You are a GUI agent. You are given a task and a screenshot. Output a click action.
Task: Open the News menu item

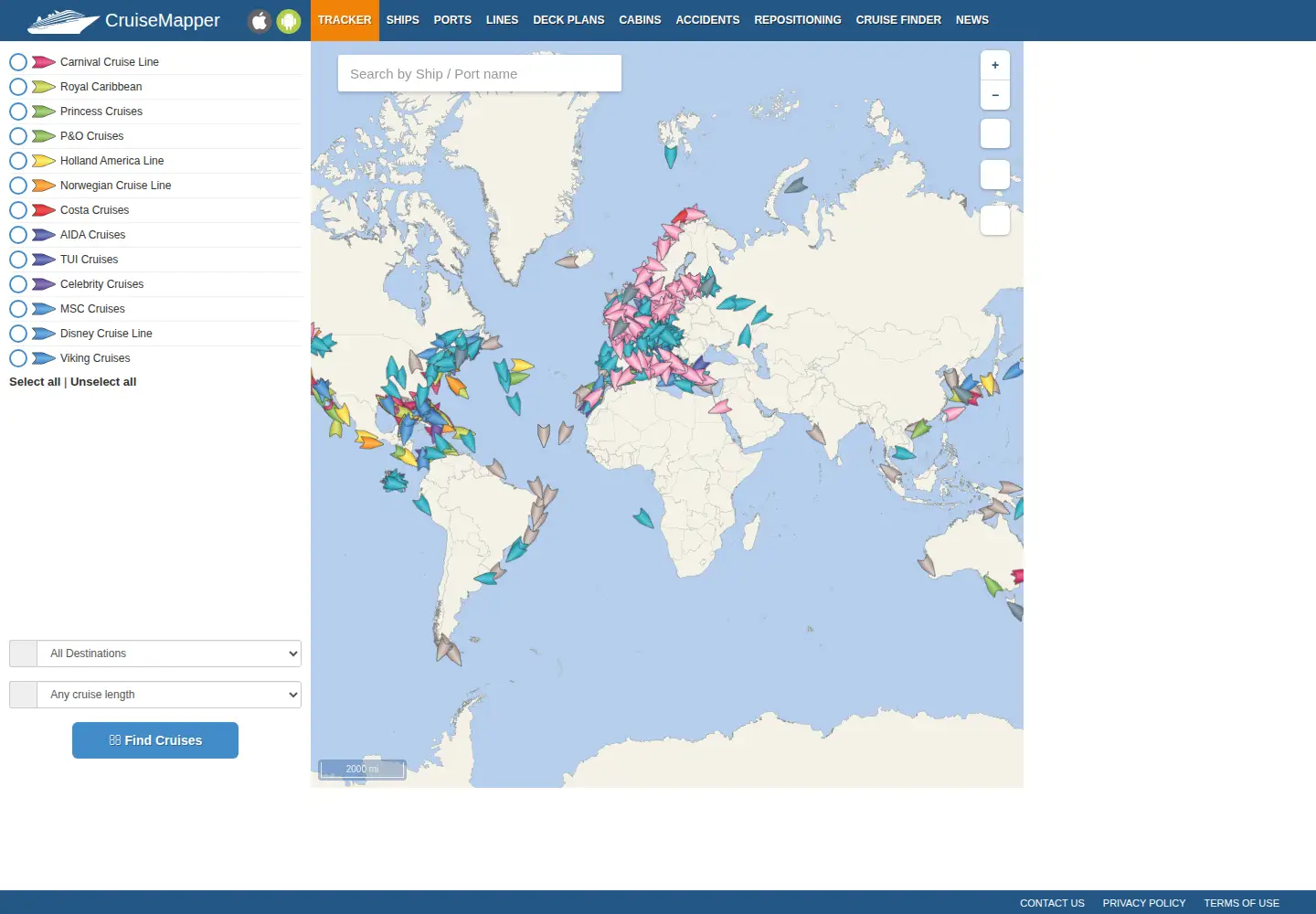[972, 20]
